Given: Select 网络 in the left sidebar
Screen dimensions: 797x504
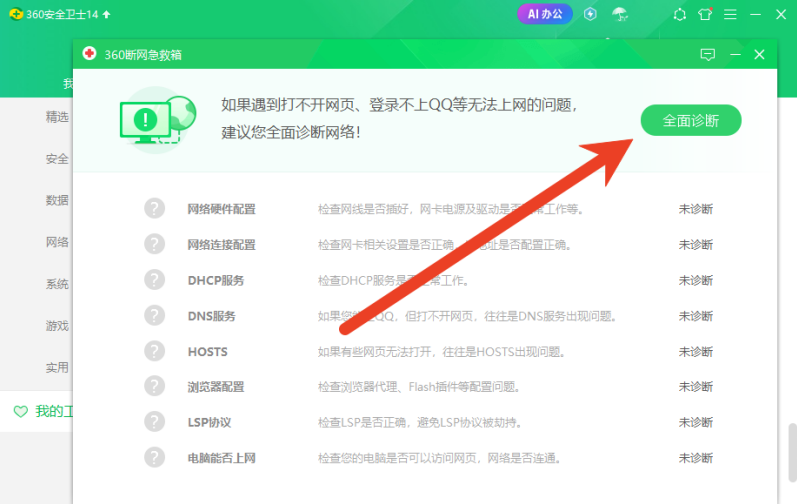Looking at the screenshot, I should click(57, 242).
